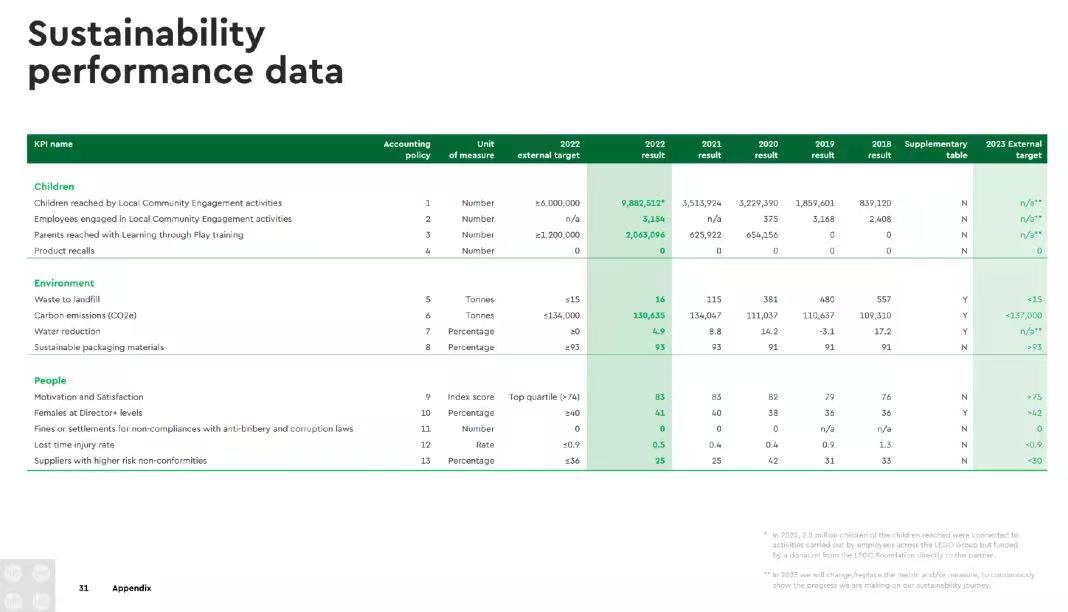Viewport: 1068px width, 612px height.
Task: Click the "Supplementary table" column header
Action: point(936,150)
